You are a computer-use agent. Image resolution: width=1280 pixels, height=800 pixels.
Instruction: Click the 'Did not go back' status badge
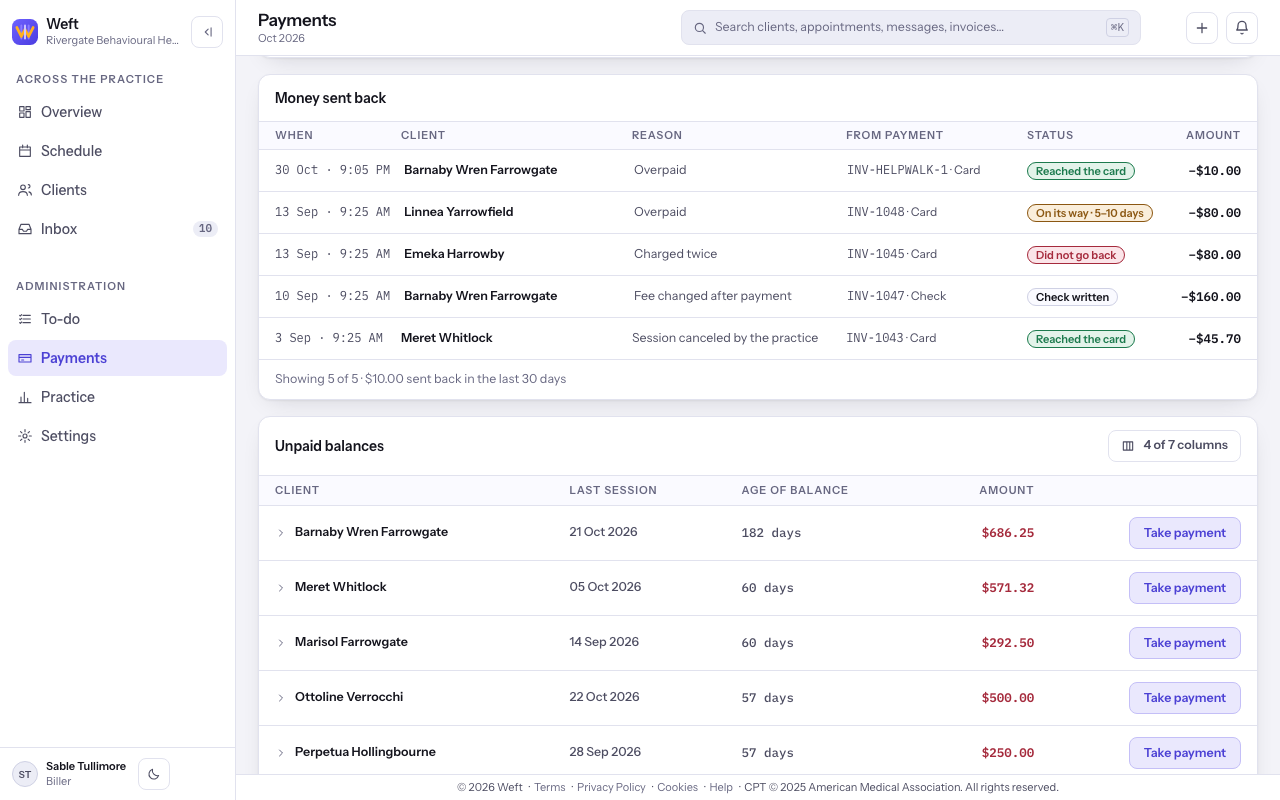pos(1076,255)
